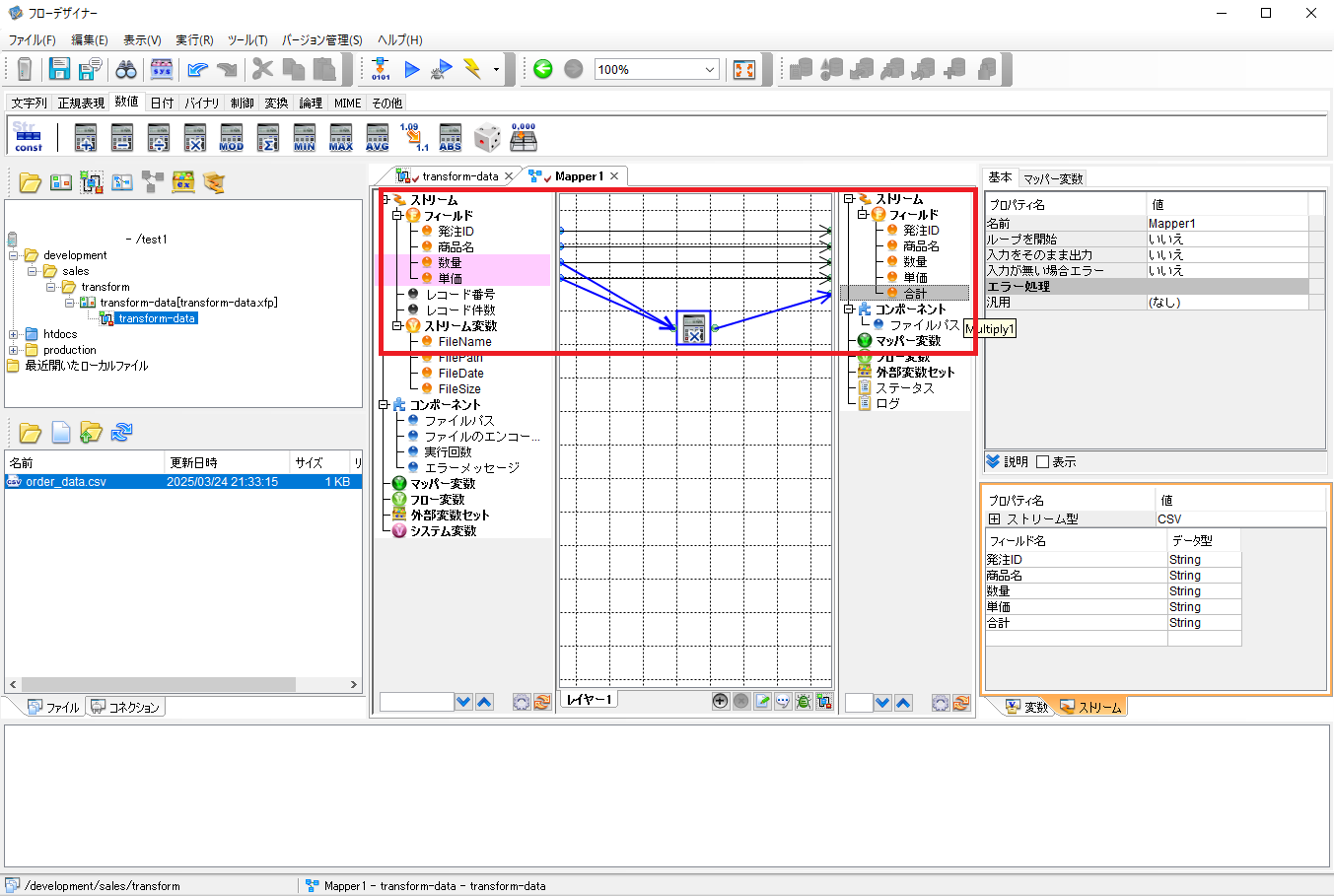Screen dimensions: 1334x896
Task: Open the バージョン管理(S) menu
Action: pos(322,40)
